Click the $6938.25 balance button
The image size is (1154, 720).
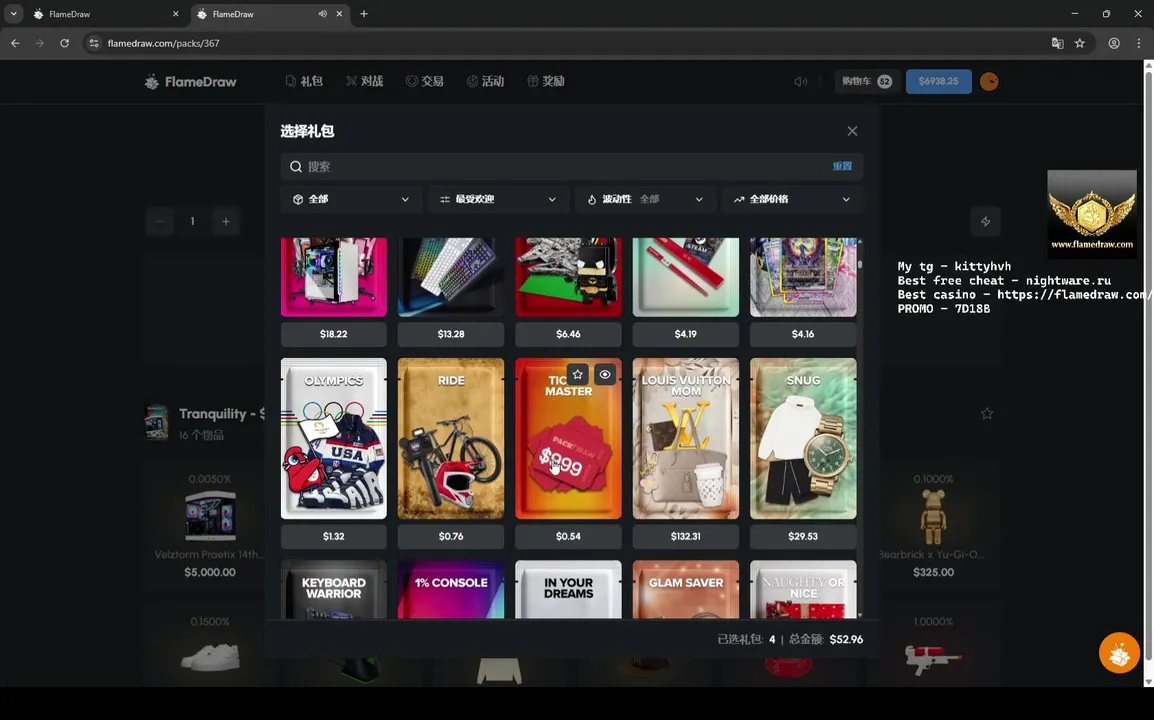click(938, 81)
